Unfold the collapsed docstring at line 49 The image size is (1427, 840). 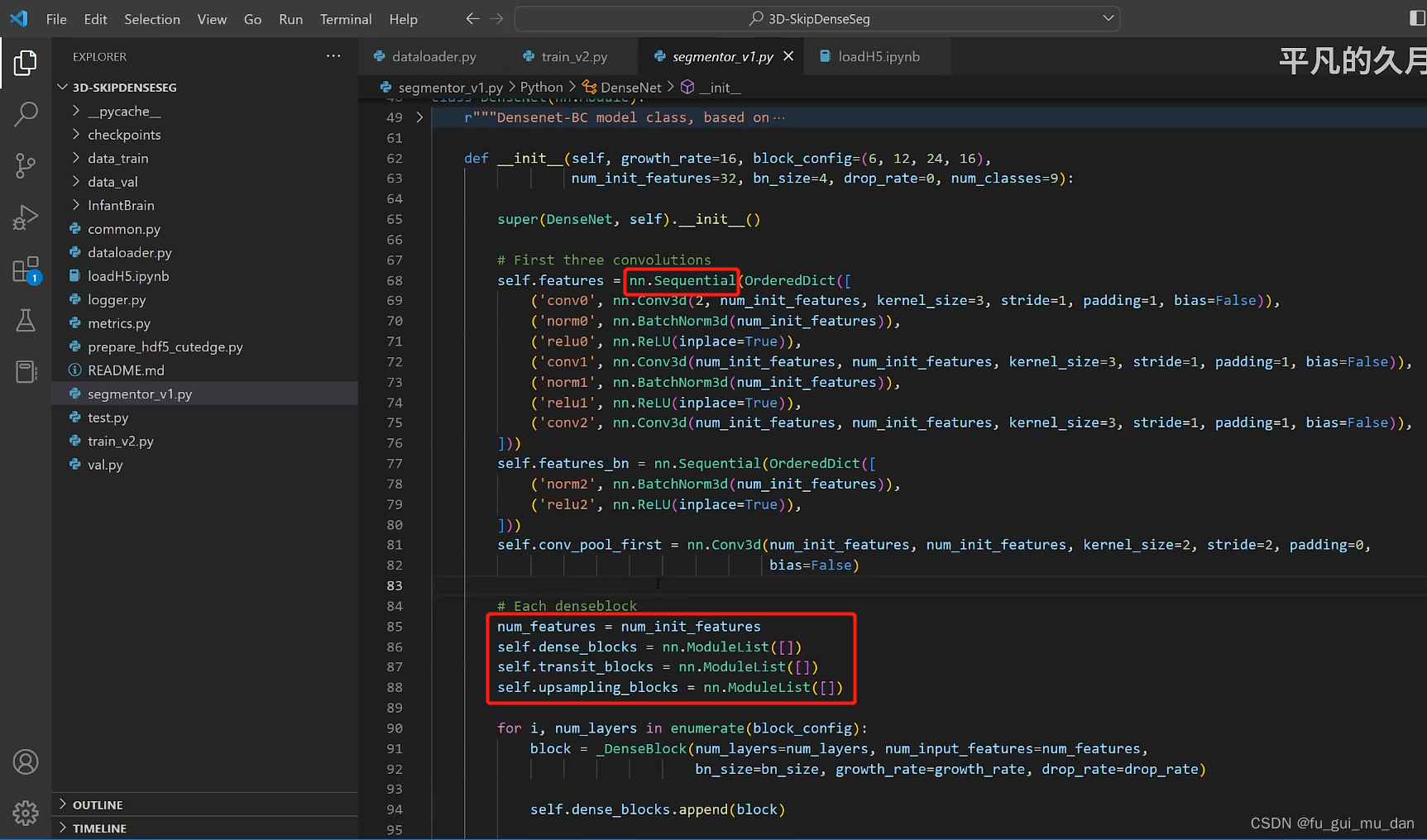tap(419, 117)
